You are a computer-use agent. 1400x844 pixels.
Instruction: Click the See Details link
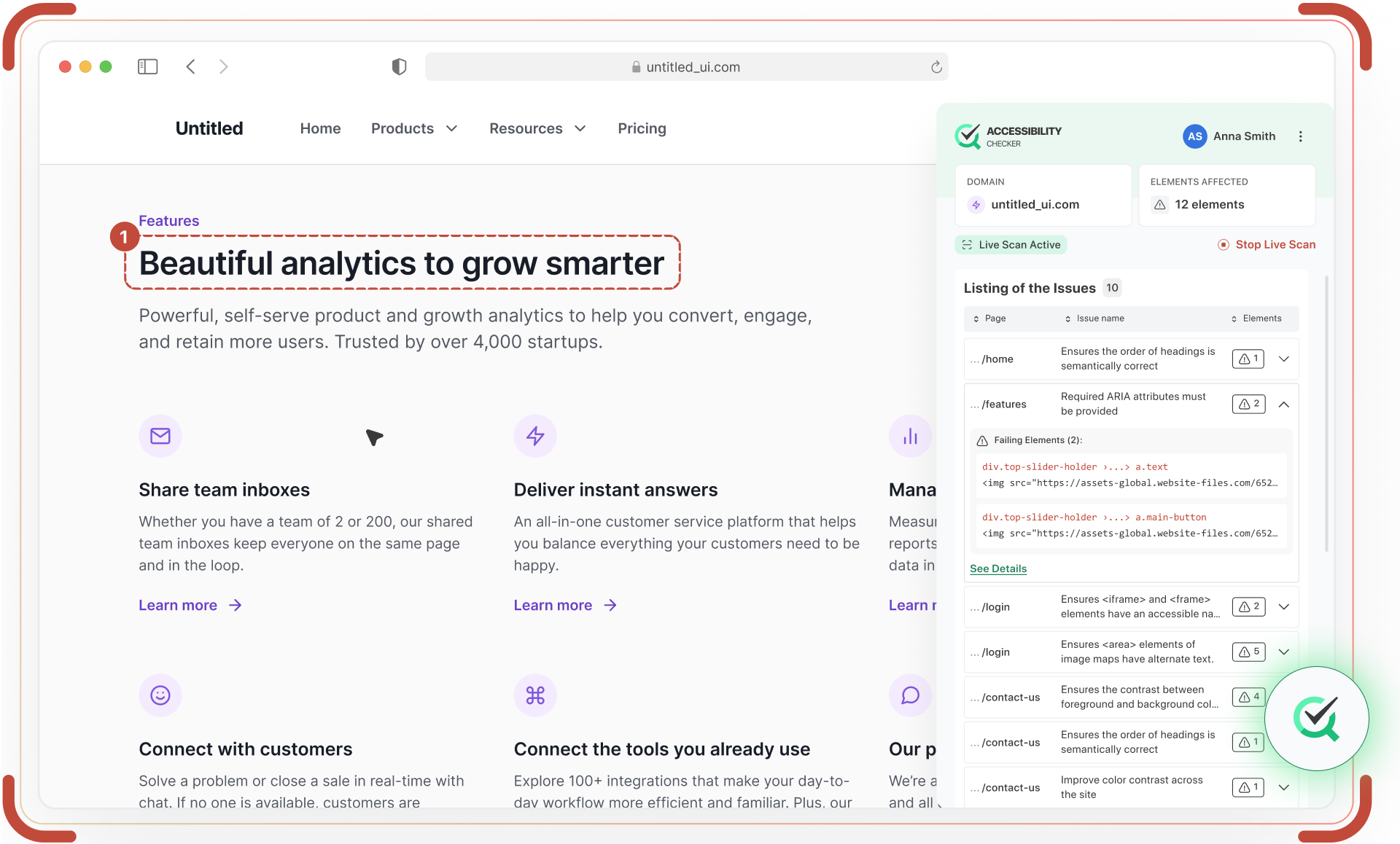tap(997, 568)
